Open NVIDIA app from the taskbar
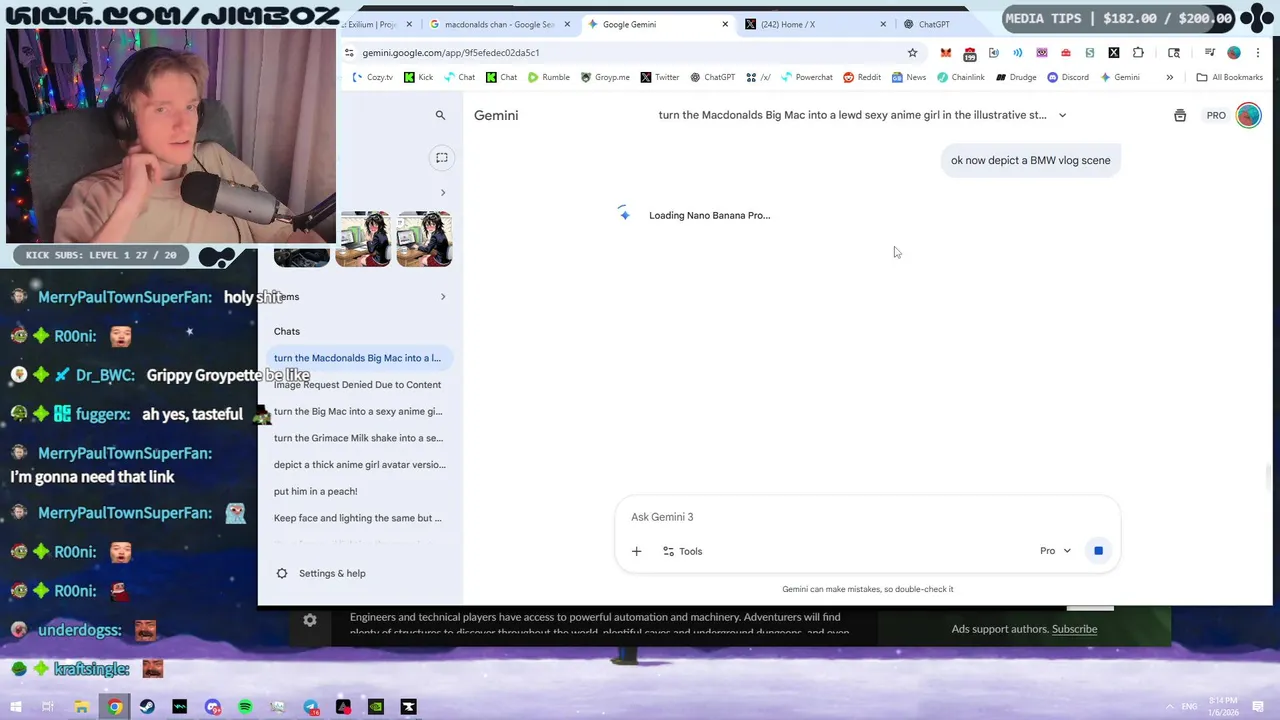 point(376,707)
